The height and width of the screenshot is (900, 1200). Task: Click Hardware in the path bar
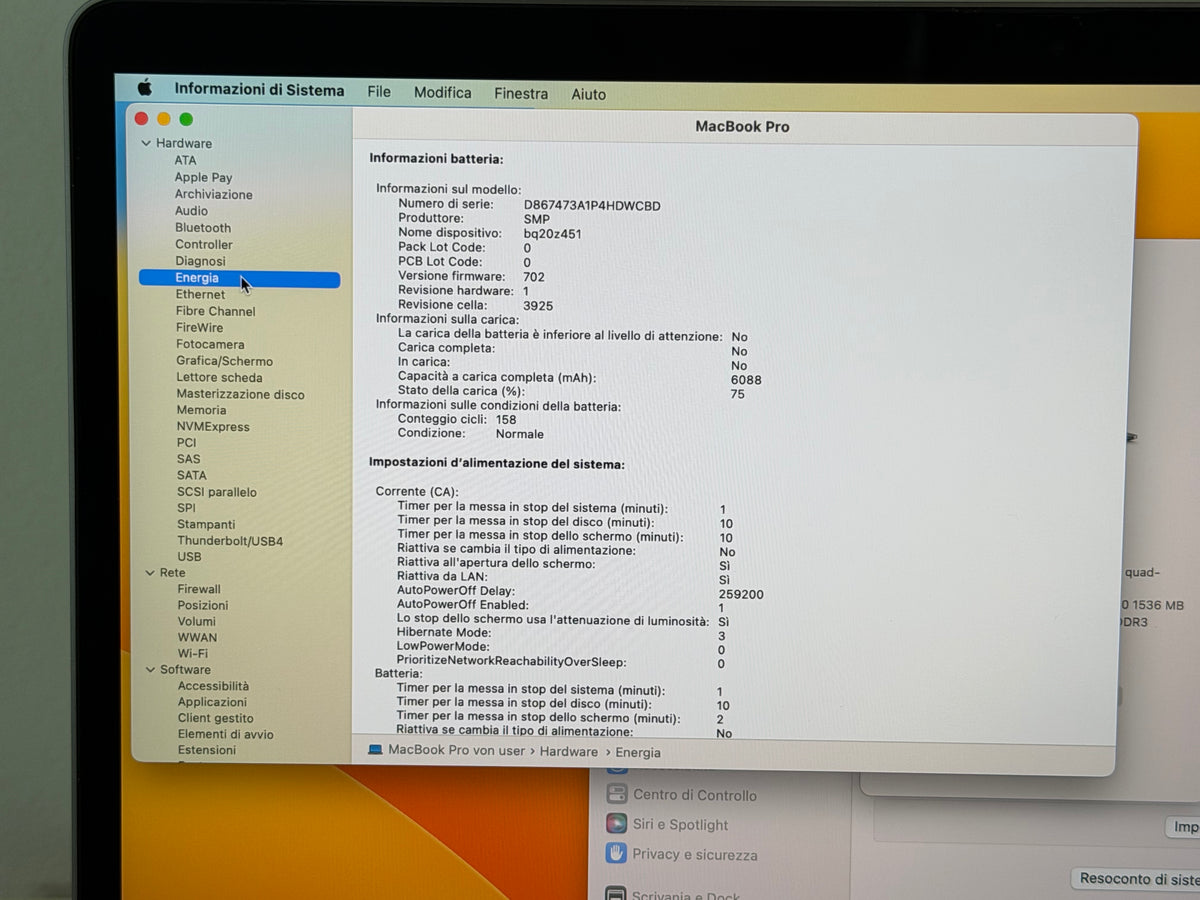click(569, 752)
